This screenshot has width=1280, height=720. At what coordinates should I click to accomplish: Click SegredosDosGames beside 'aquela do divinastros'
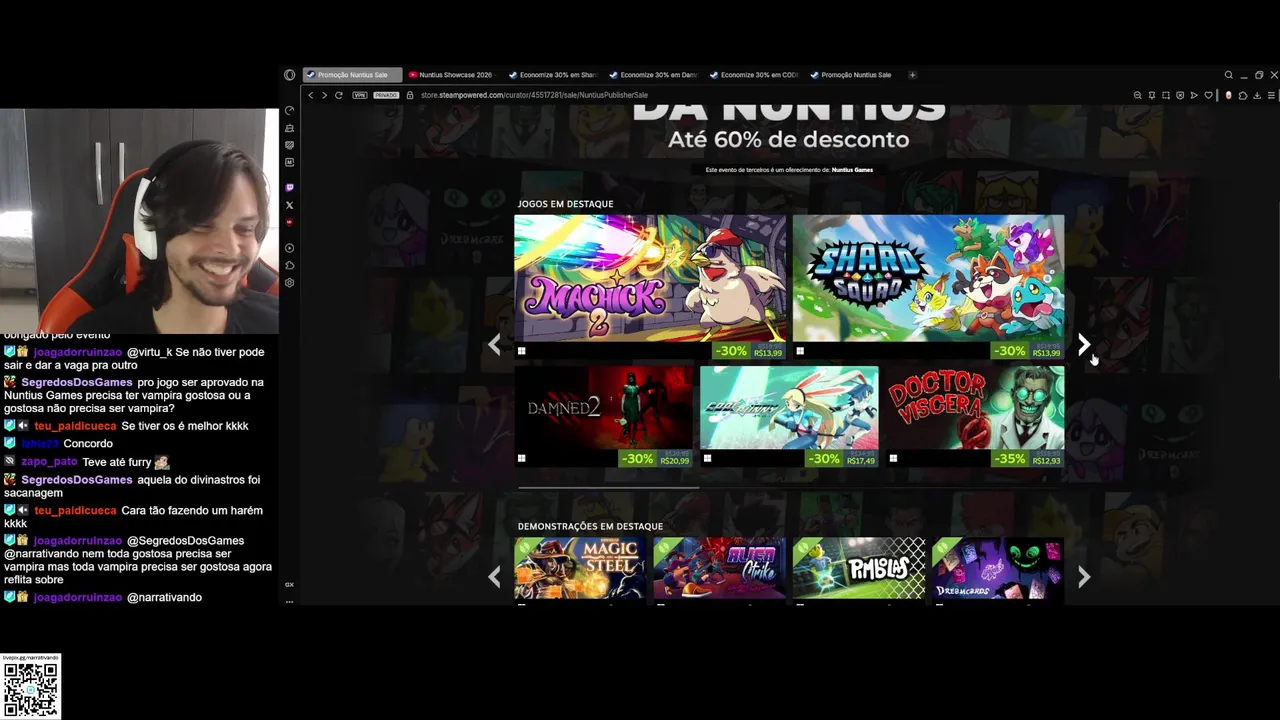(x=77, y=480)
